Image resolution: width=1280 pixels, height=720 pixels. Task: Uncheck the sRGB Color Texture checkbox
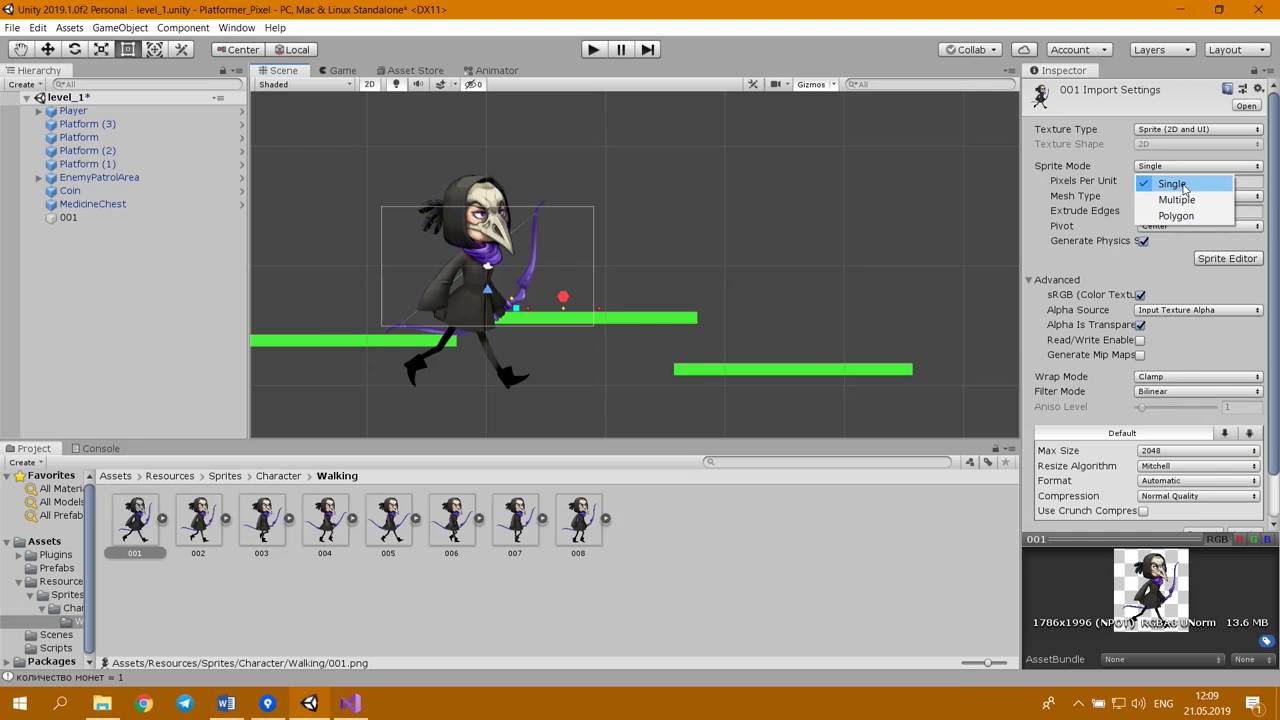(x=1140, y=295)
